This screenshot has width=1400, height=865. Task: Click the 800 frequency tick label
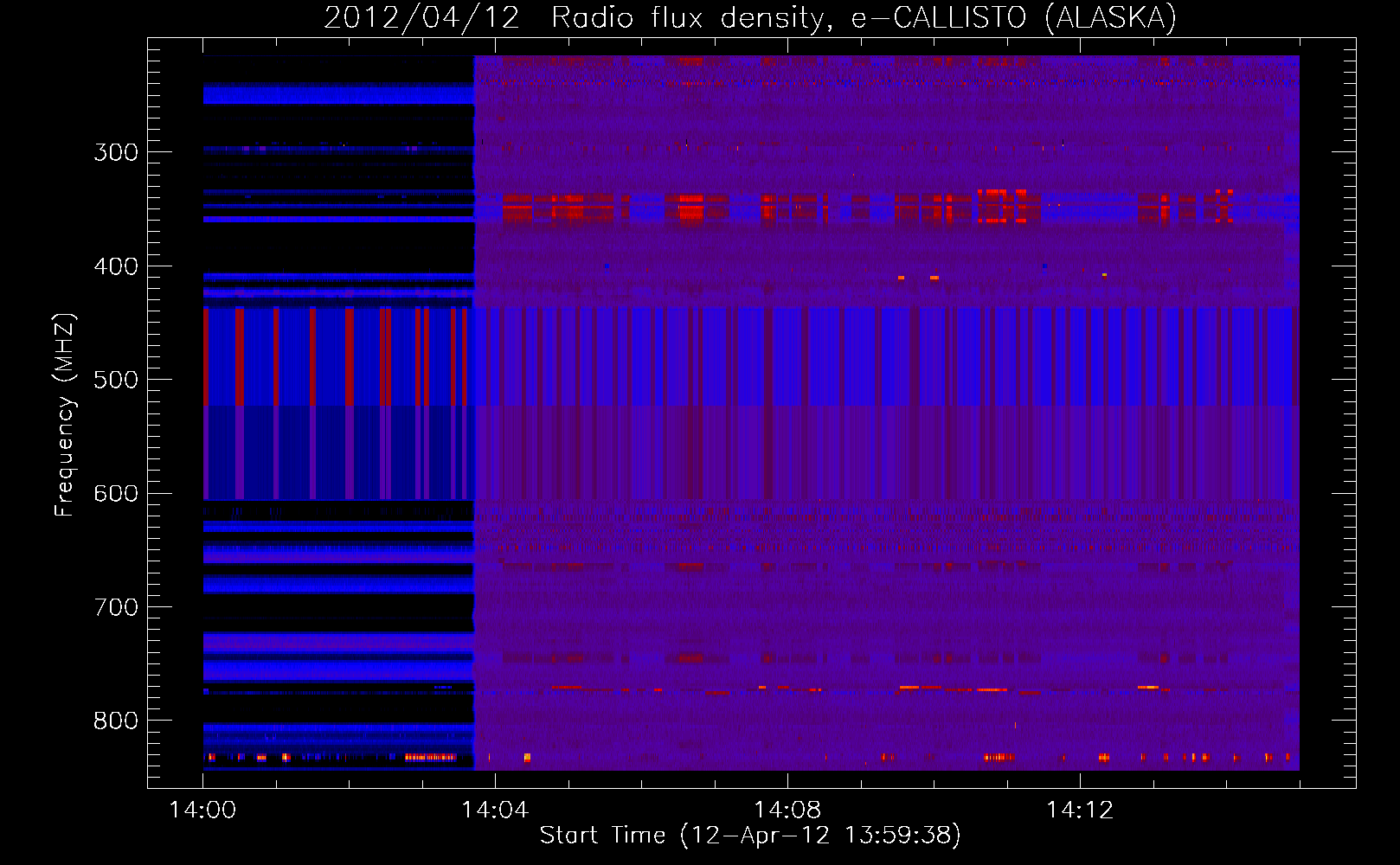tap(116, 721)
